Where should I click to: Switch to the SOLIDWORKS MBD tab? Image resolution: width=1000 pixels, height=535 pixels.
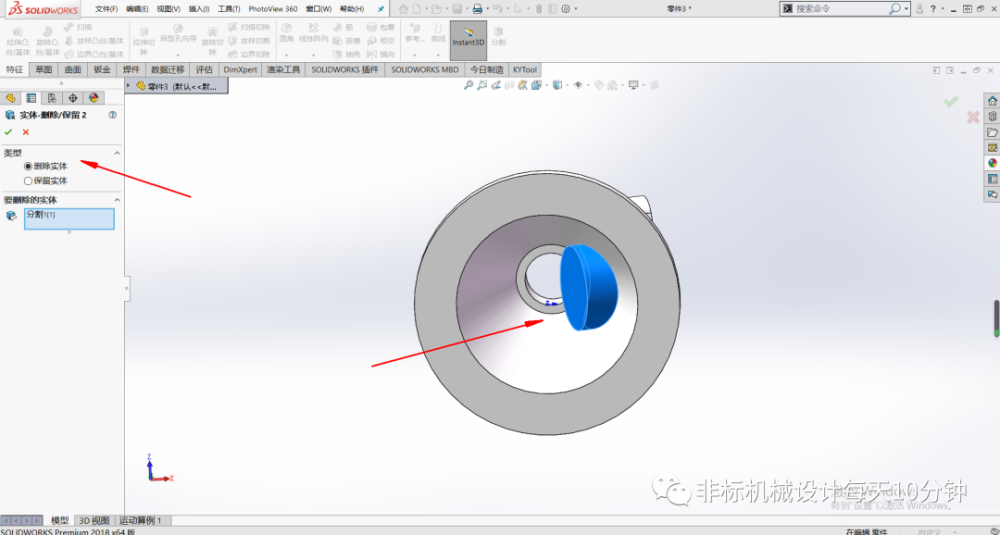tap(425, 70)
